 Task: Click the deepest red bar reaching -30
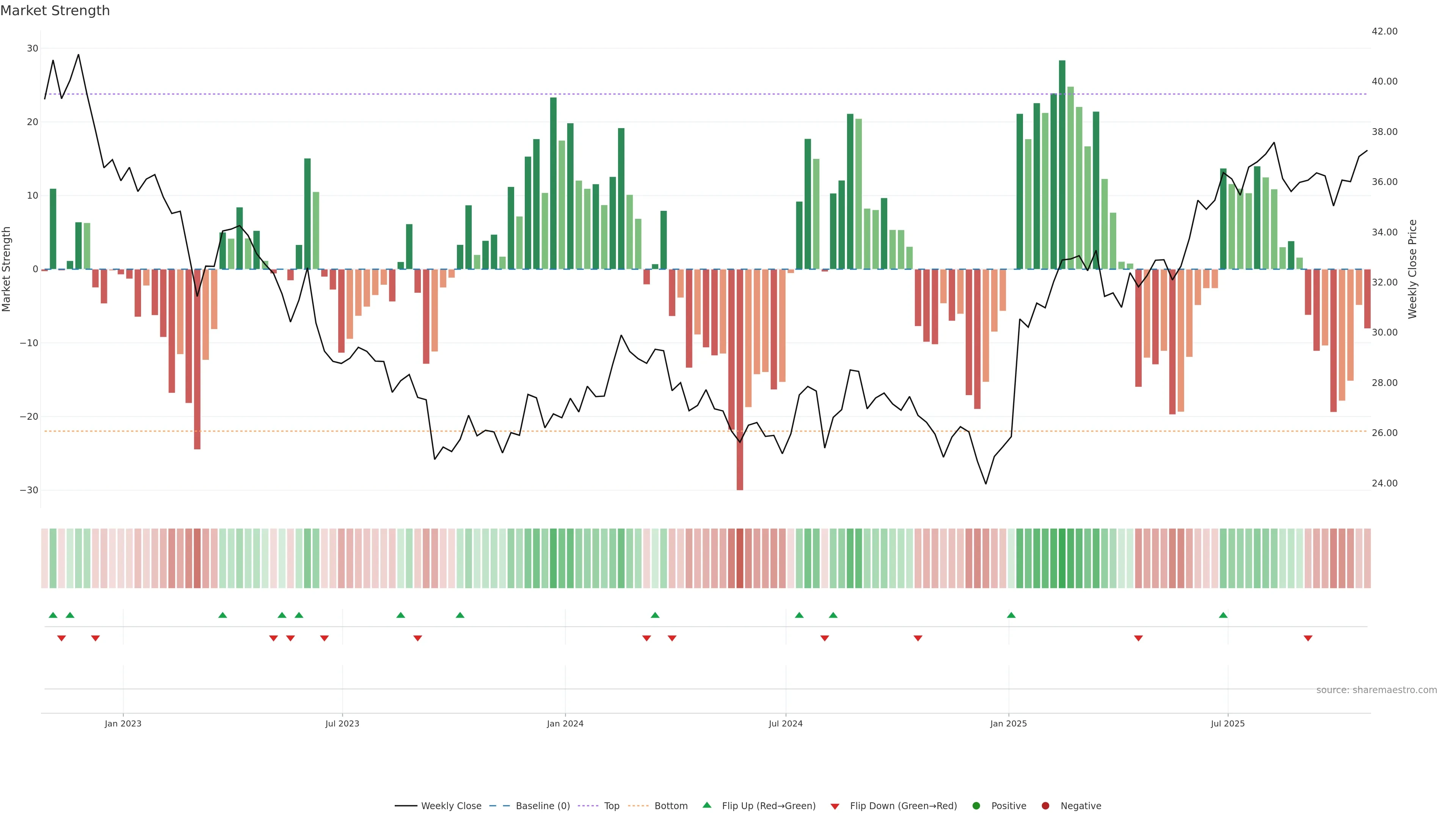coord(740,379)
